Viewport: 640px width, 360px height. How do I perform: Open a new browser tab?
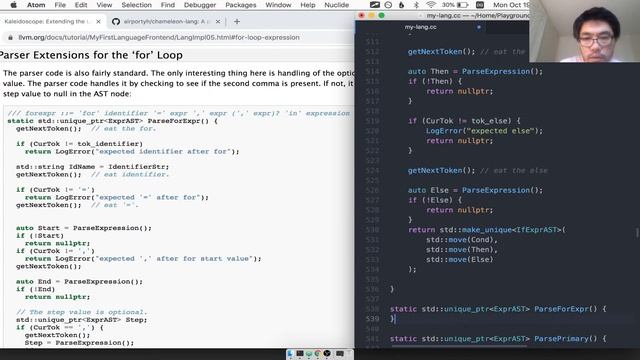coord(237,21)
